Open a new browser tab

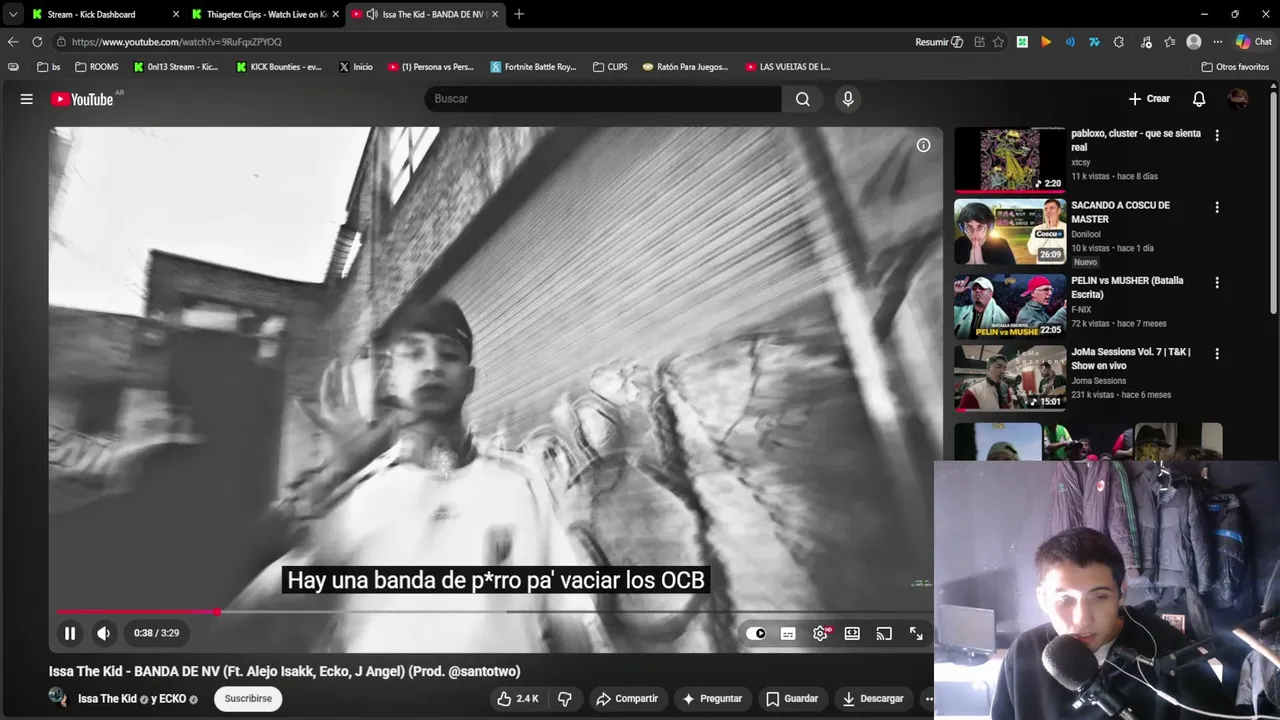tap(519, 14)
